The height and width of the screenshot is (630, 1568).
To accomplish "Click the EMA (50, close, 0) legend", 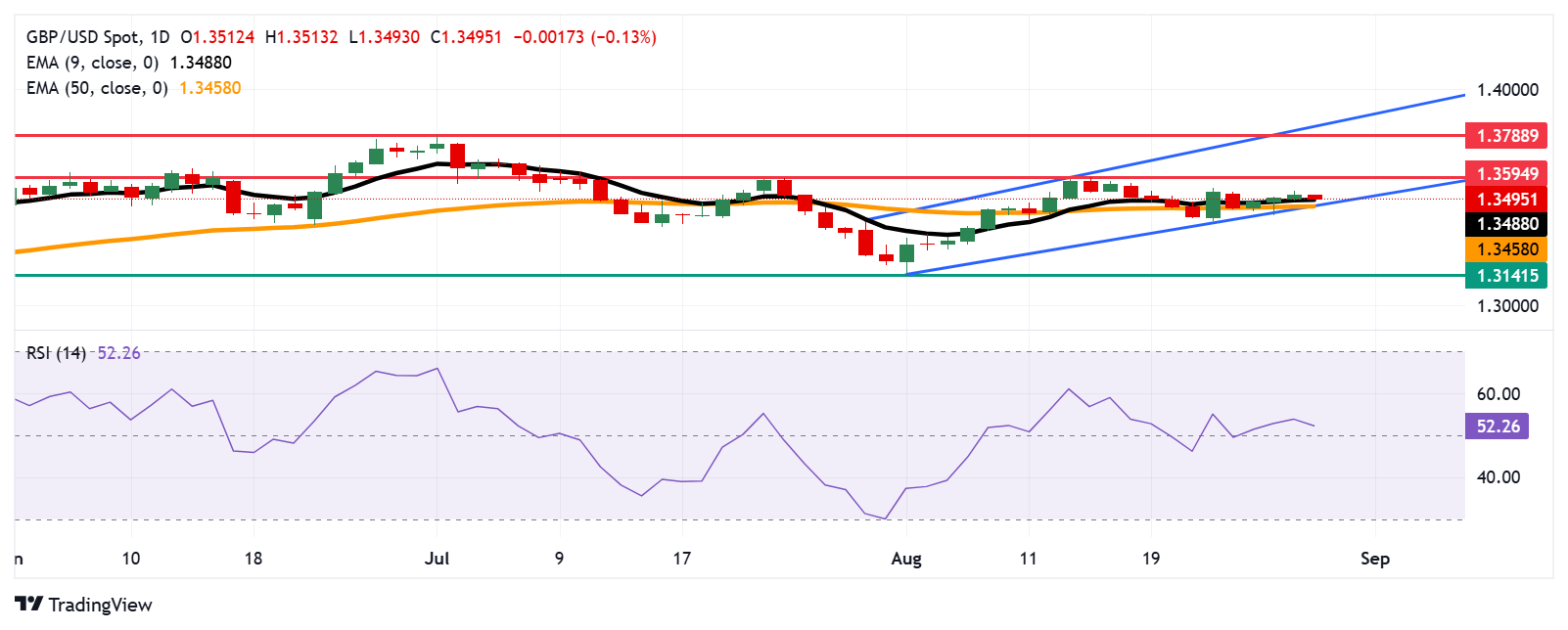I will 97,88.
